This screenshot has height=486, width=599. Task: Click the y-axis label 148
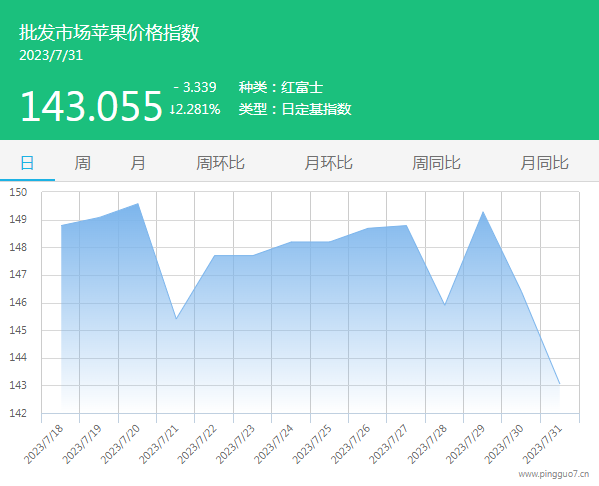tap(18, 247)
